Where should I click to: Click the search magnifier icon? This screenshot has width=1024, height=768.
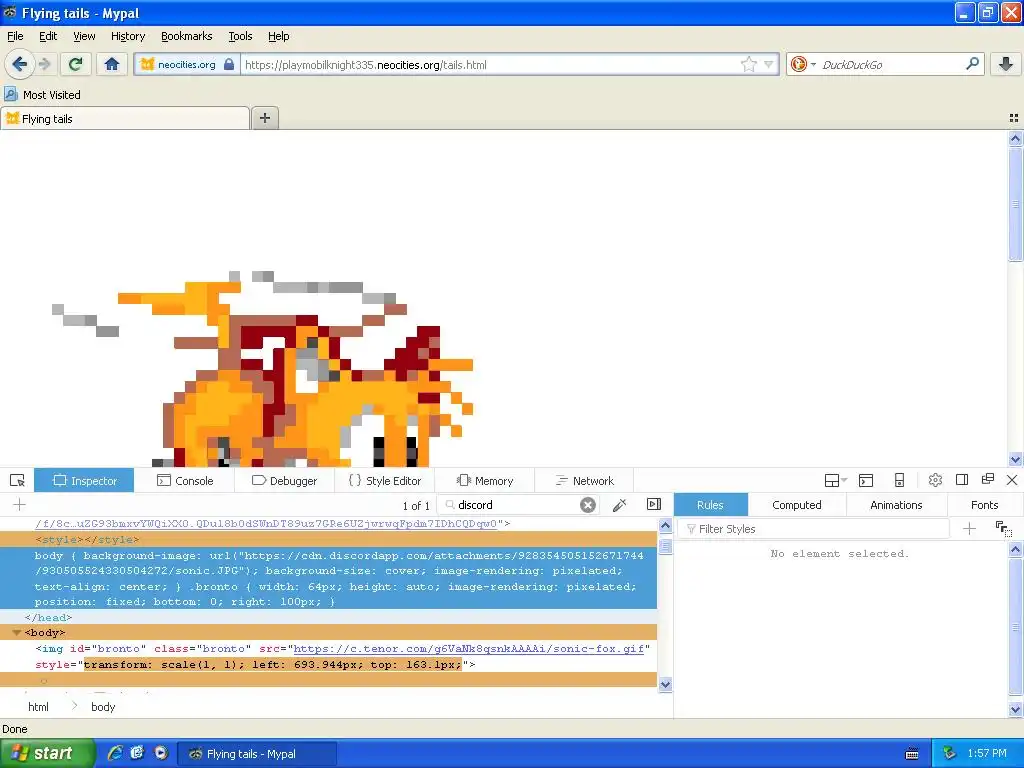pyautogui.click(x=972, y=64)
